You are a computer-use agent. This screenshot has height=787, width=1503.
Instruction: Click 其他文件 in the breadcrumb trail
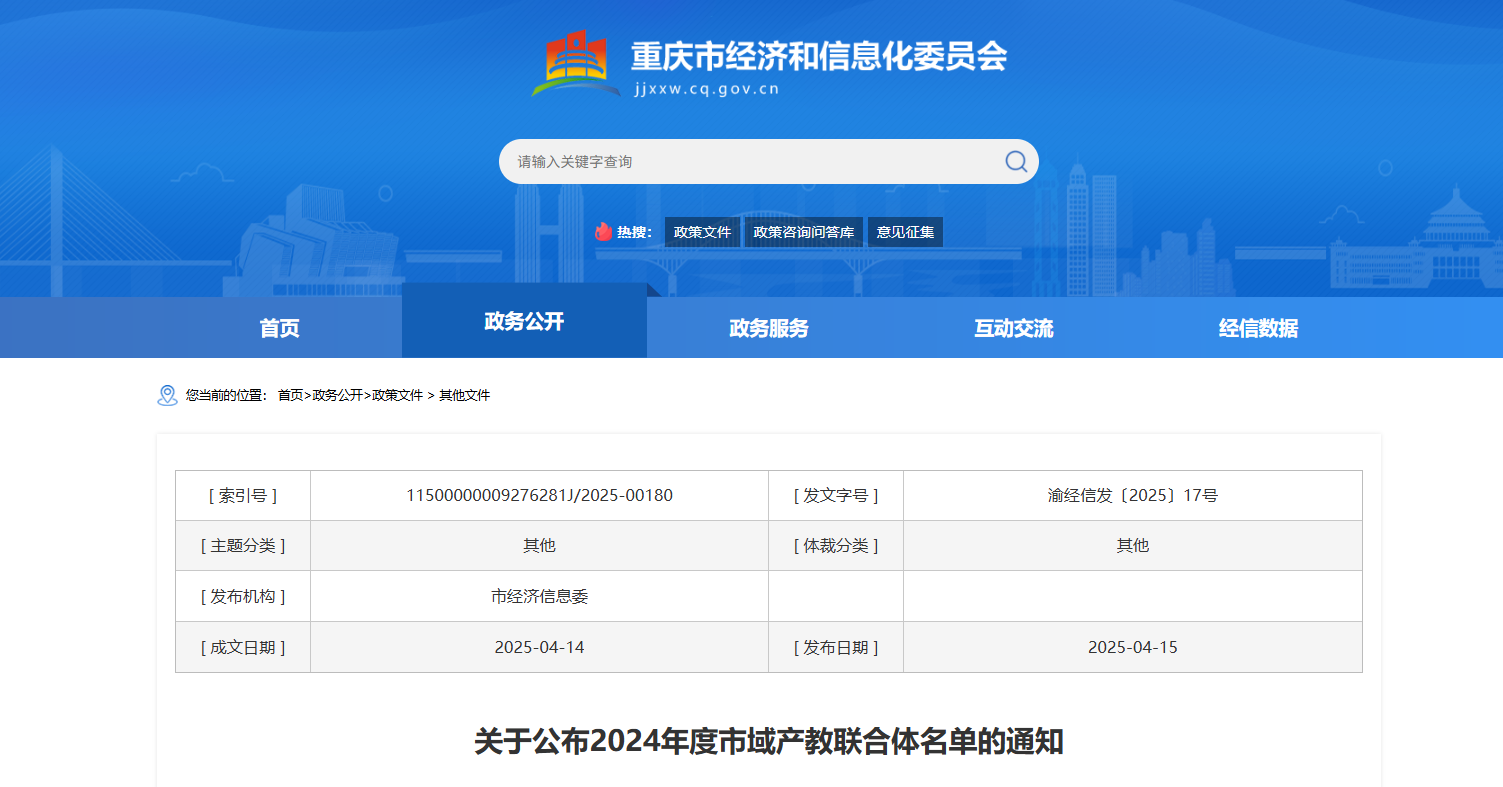pyautogui.click(x=465, y=395)
